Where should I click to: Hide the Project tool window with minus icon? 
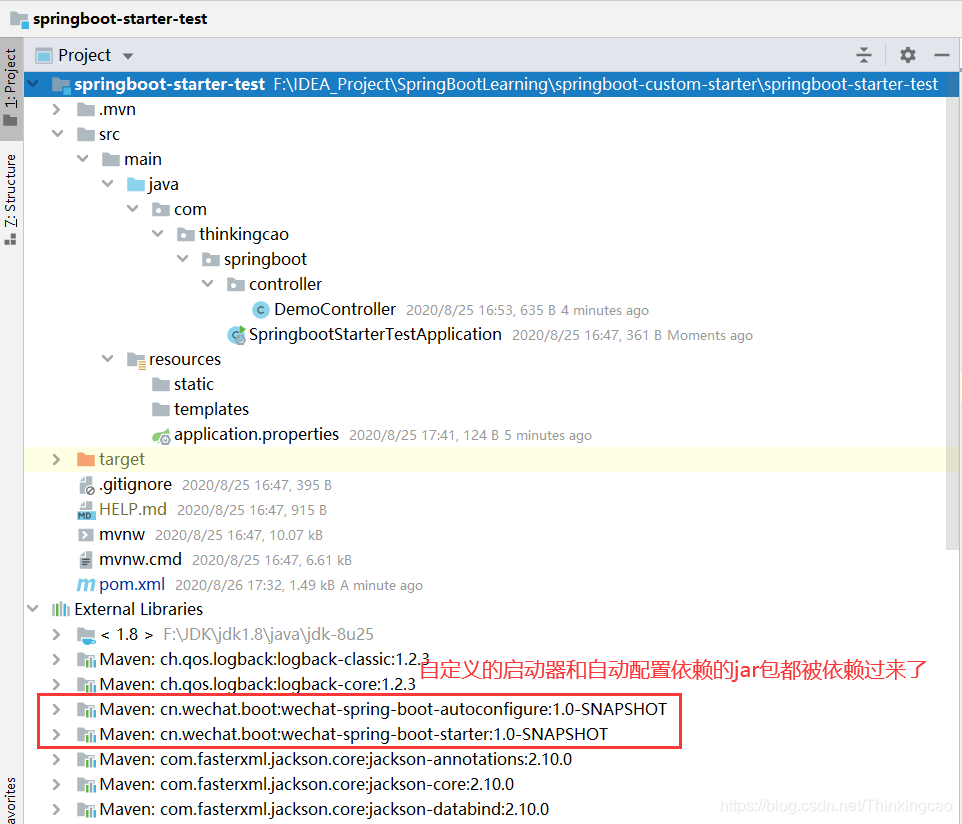point(942,55)
